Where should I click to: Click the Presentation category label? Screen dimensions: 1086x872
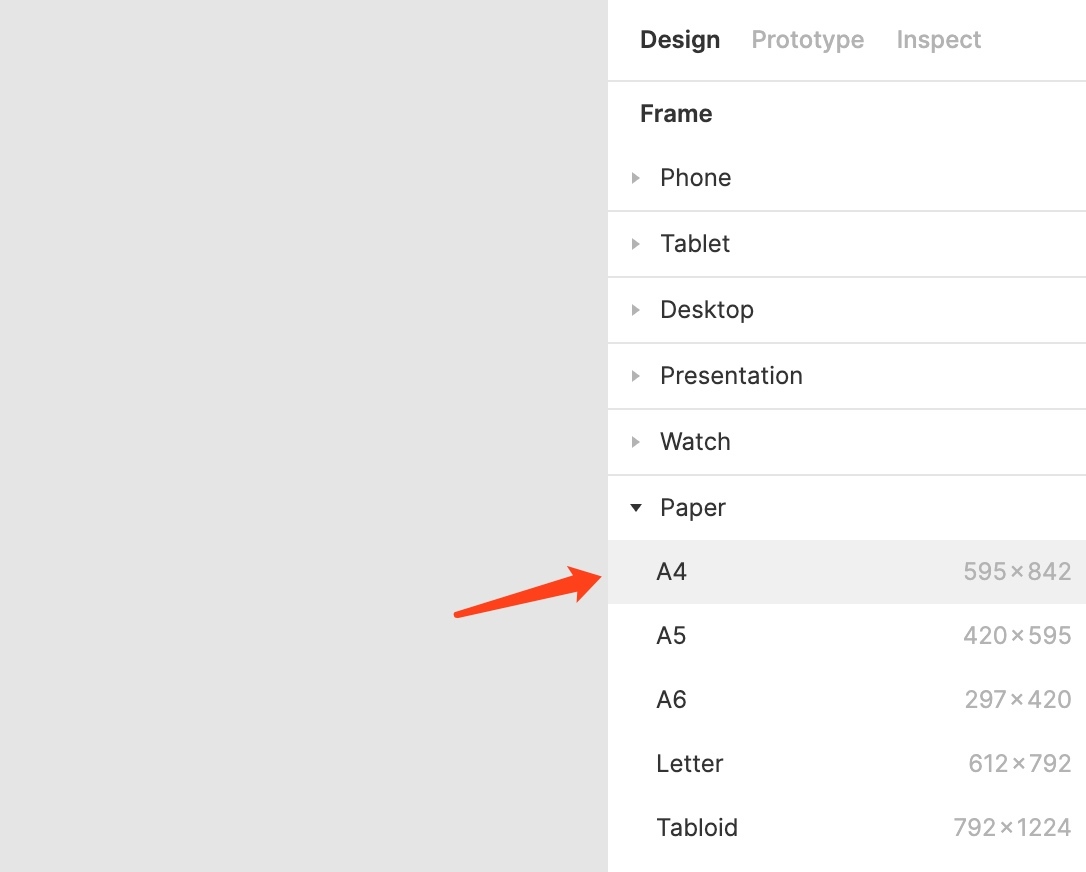(731, 376)
